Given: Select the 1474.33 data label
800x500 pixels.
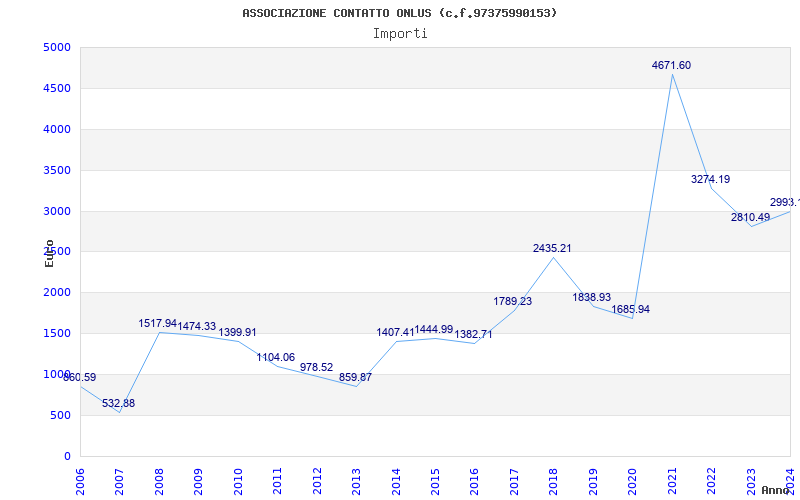Looking at the screenshot, I should tap(197, 327).
